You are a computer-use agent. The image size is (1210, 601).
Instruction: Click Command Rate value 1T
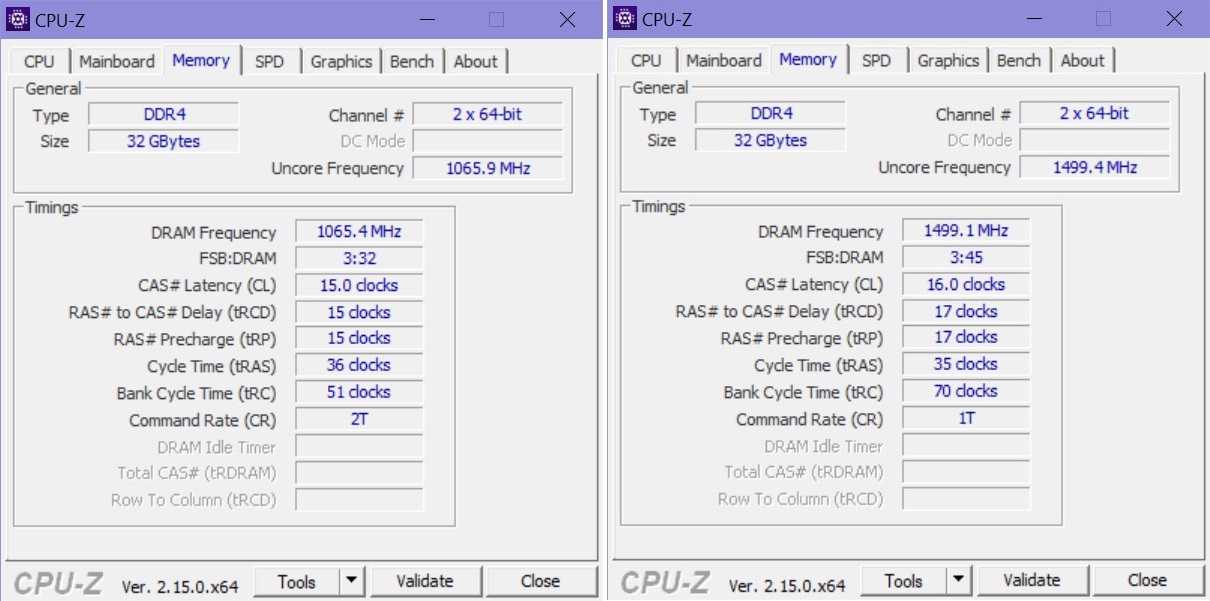click(966, 418)
